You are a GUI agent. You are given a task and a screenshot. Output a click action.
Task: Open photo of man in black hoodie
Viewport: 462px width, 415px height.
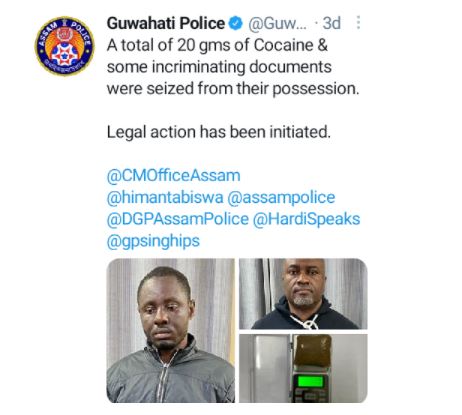[x=303, y=294]
